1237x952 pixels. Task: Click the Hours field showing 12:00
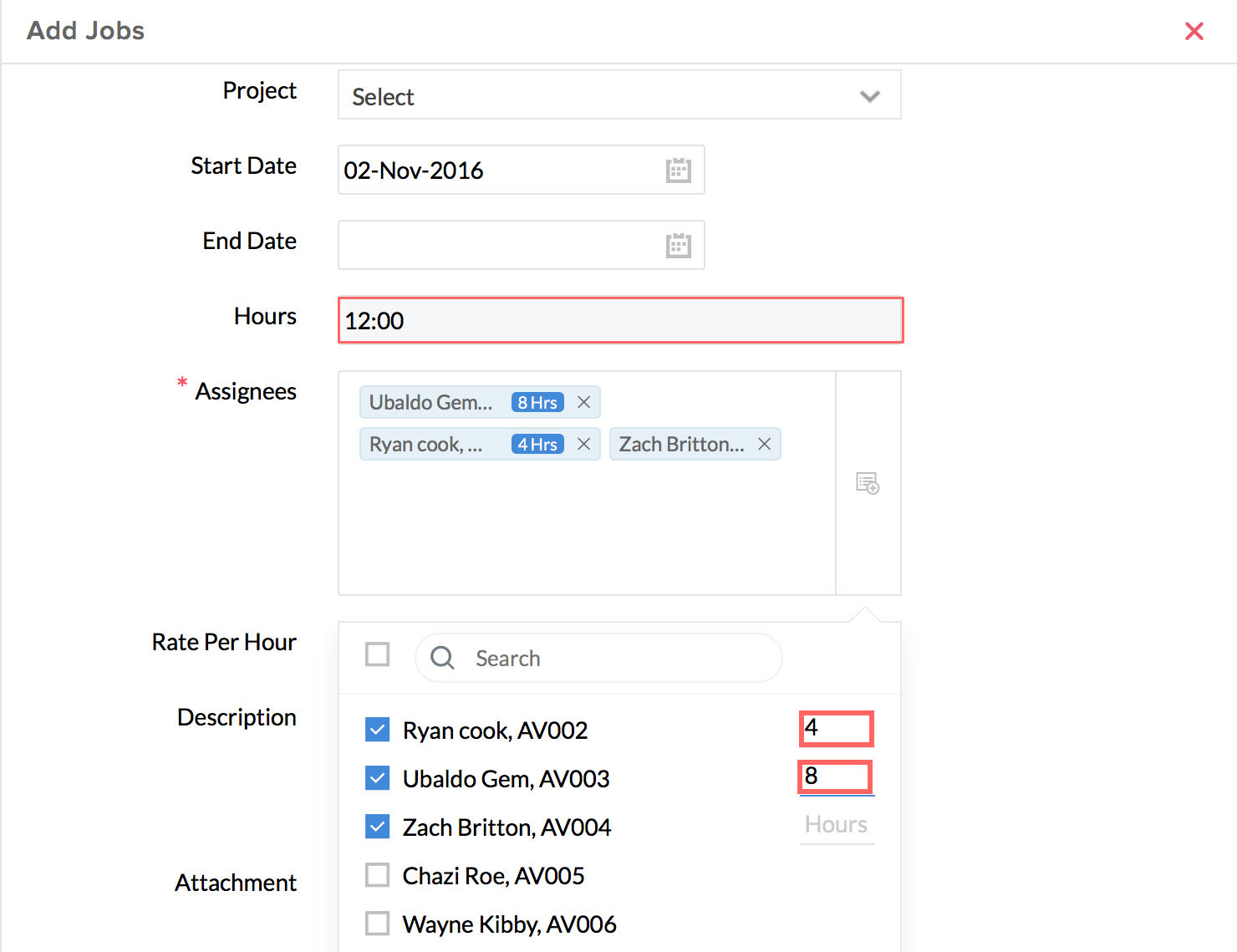click(x=619, y=321)
